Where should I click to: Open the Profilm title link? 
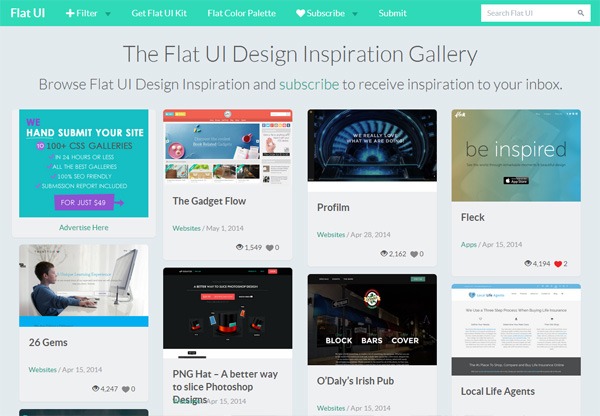(x=333, y=207)
